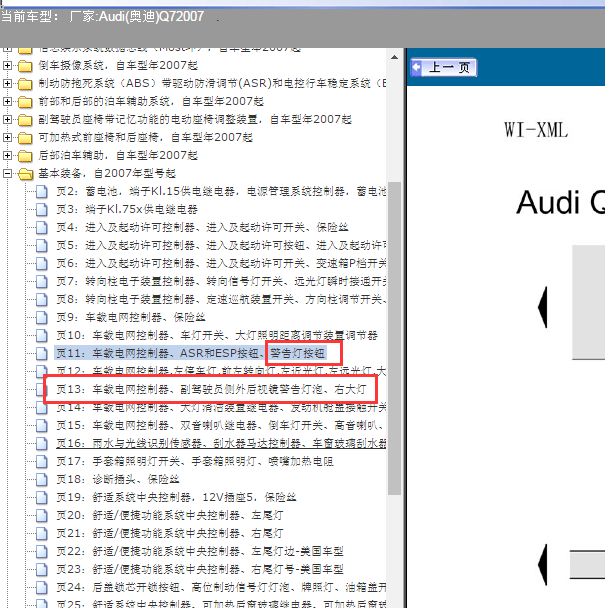Collapse the 基本装备 folder
This screenshot has width=605, height=608.
[x=7, y=173]
